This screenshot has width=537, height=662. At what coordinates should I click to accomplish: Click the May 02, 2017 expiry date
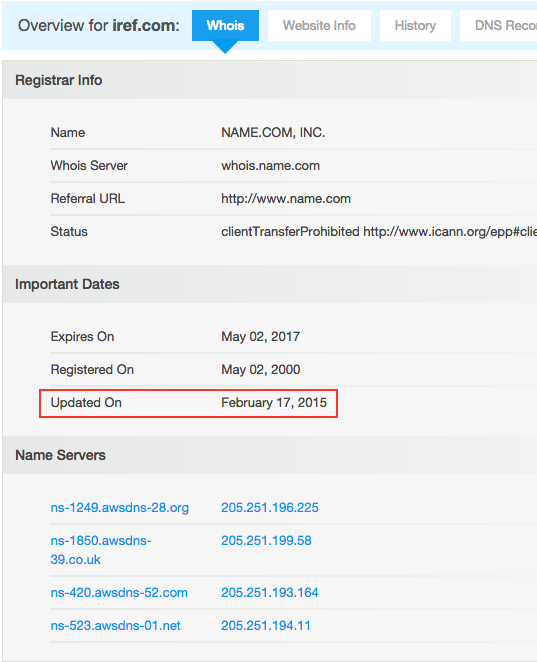pos(260,336)
